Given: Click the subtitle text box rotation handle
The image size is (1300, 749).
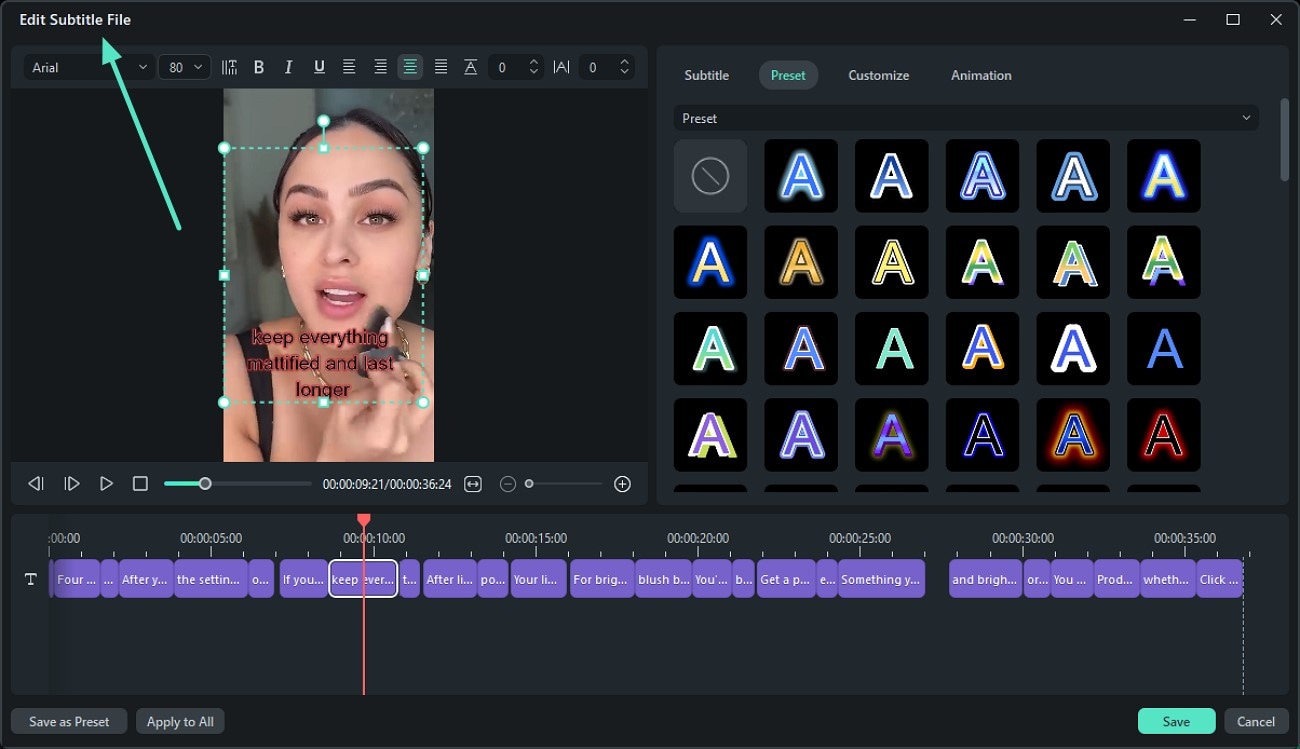Looking at the screenshot, I should pos(323,120).
